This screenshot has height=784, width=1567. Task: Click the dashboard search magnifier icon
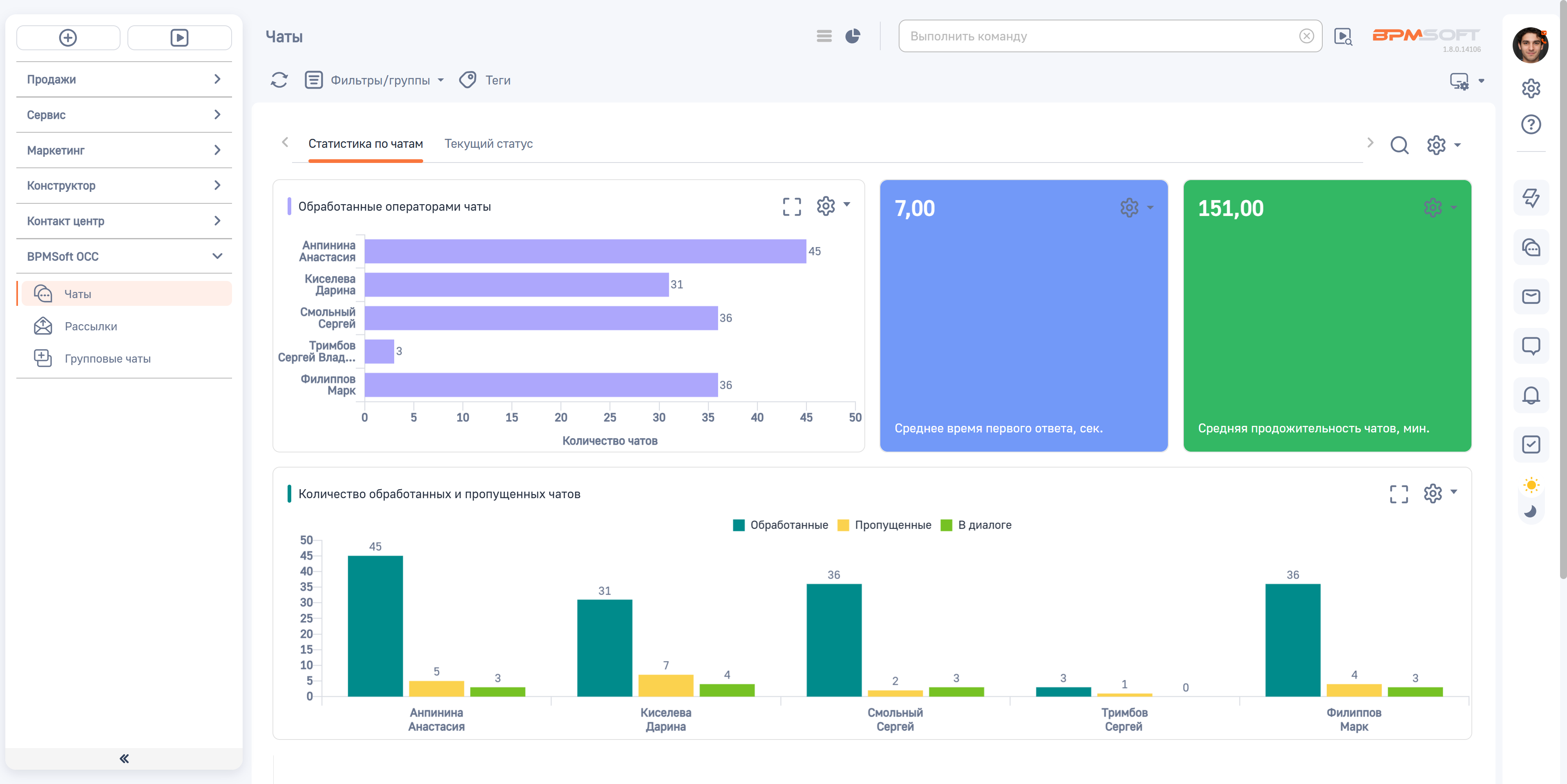click(x=1399, y=145)
